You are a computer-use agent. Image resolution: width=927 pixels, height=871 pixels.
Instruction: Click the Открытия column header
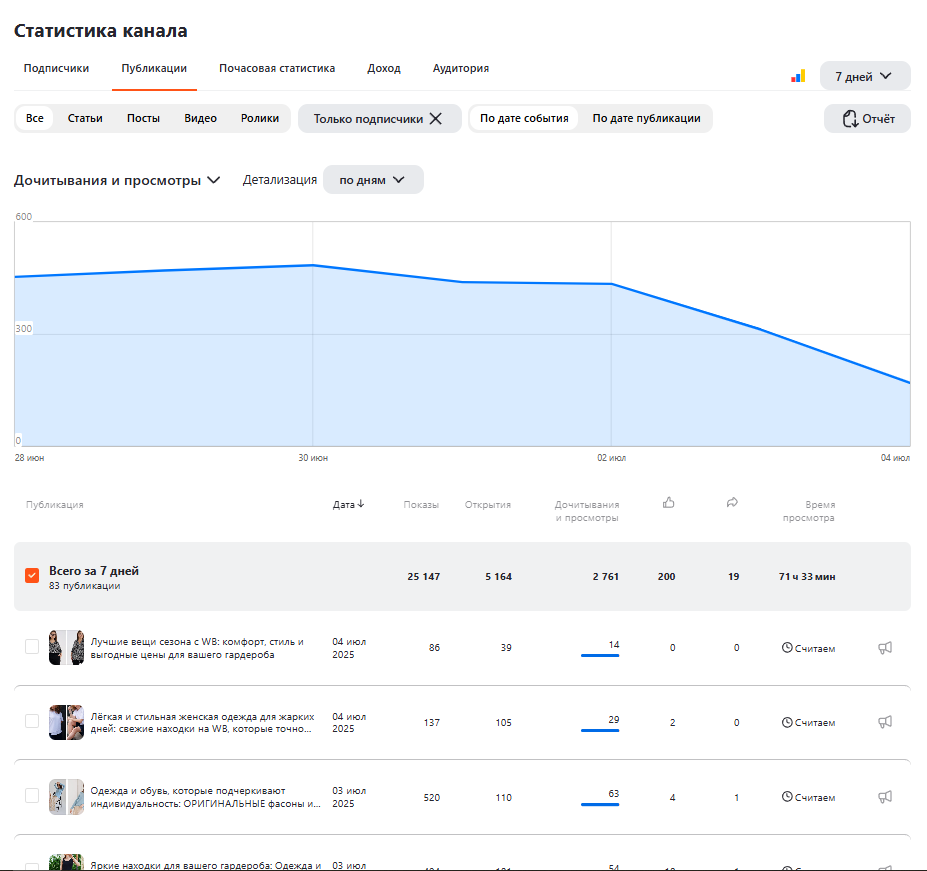tap(488, 504)
